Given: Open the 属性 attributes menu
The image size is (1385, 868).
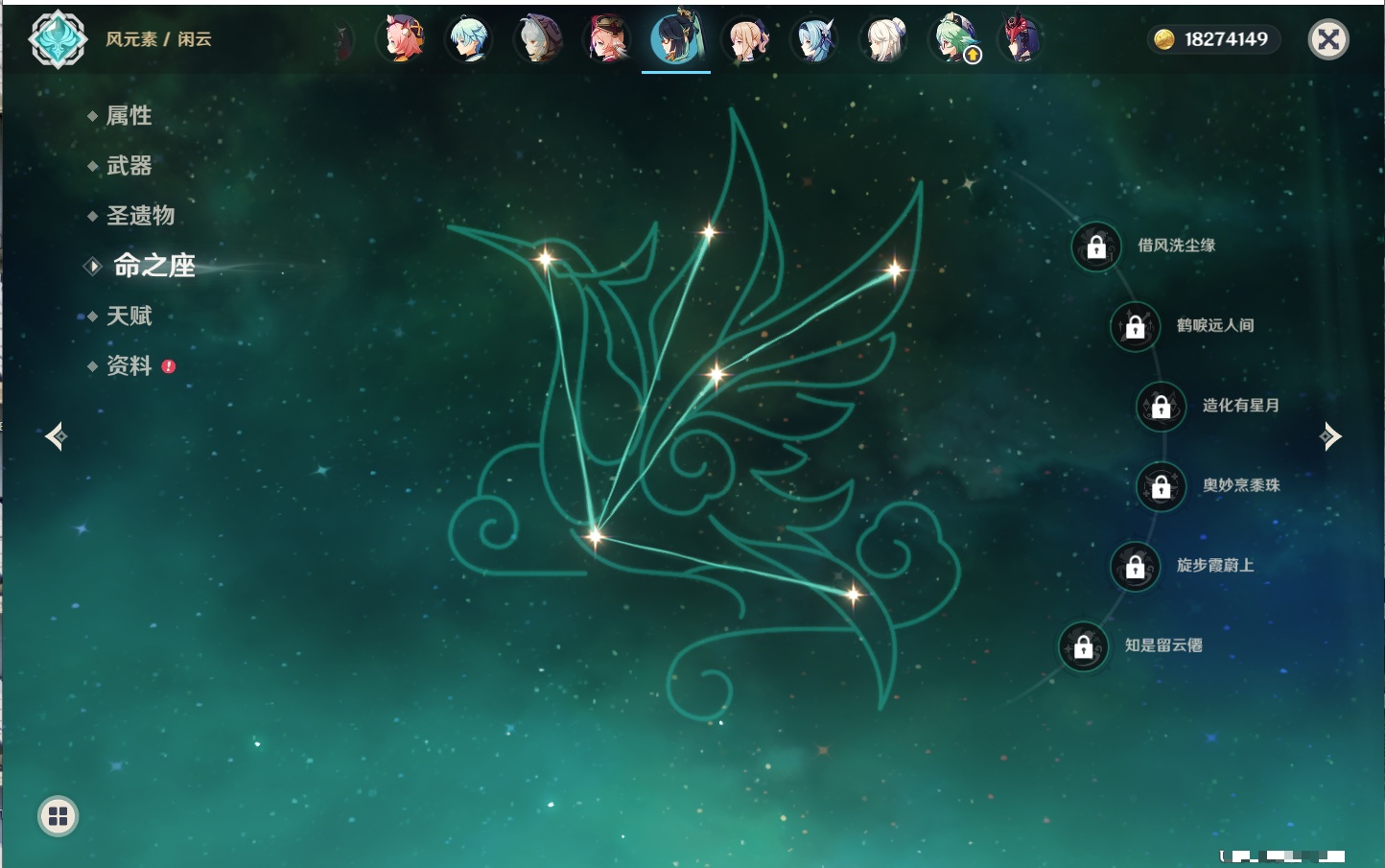Looking at the screenshot, I should tap(129, 116).
